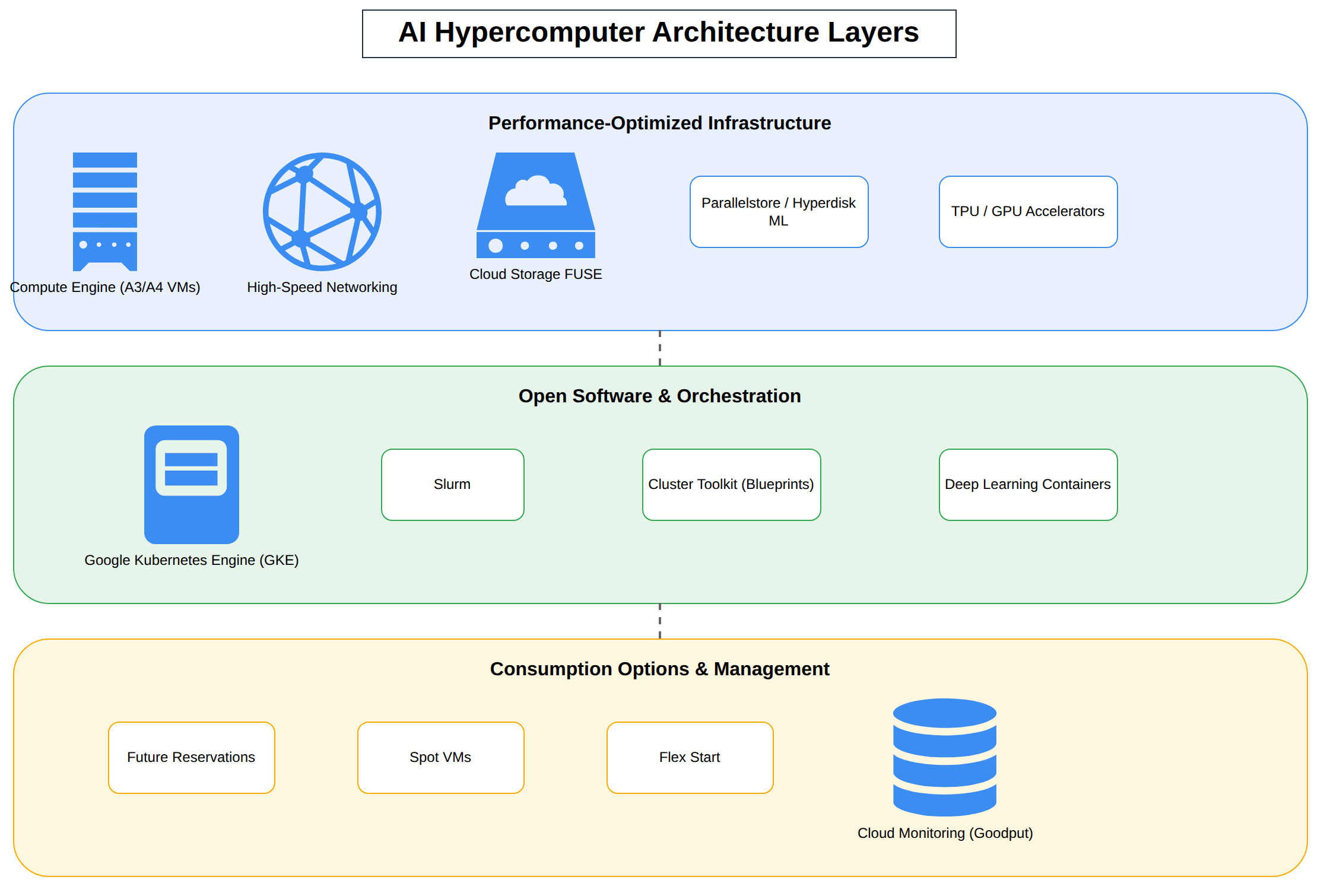Select the Consumption Options & Management heading
This screenshot has width=1327, height=896.
pyautogui.click(x=660, y=669)
